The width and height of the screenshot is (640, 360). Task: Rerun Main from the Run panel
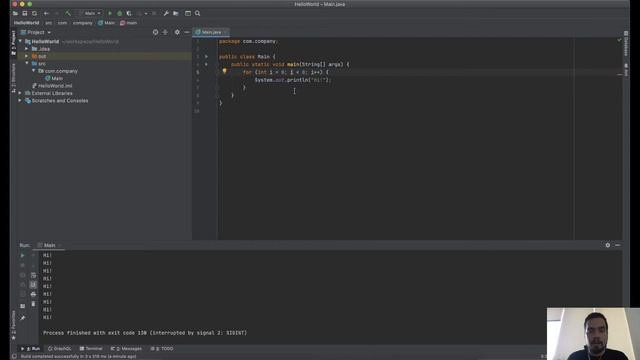click(x=22, y=256)
